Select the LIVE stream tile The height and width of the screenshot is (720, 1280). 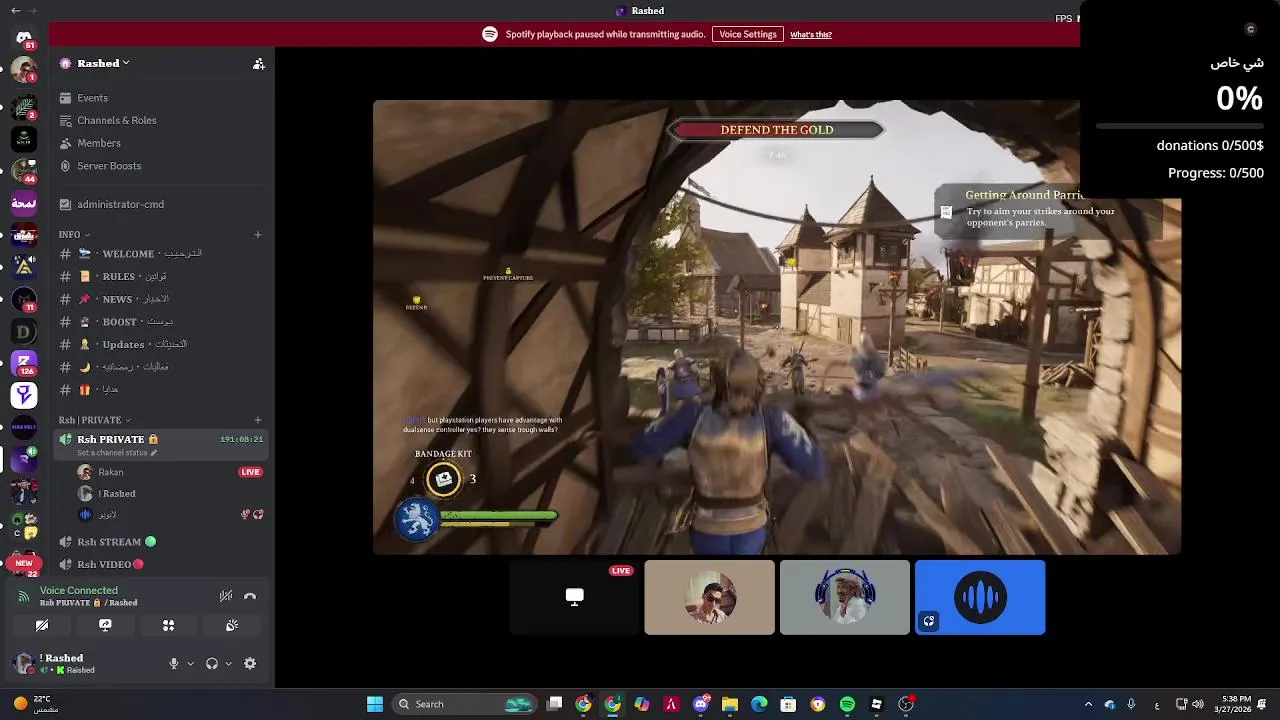[574, 597]
